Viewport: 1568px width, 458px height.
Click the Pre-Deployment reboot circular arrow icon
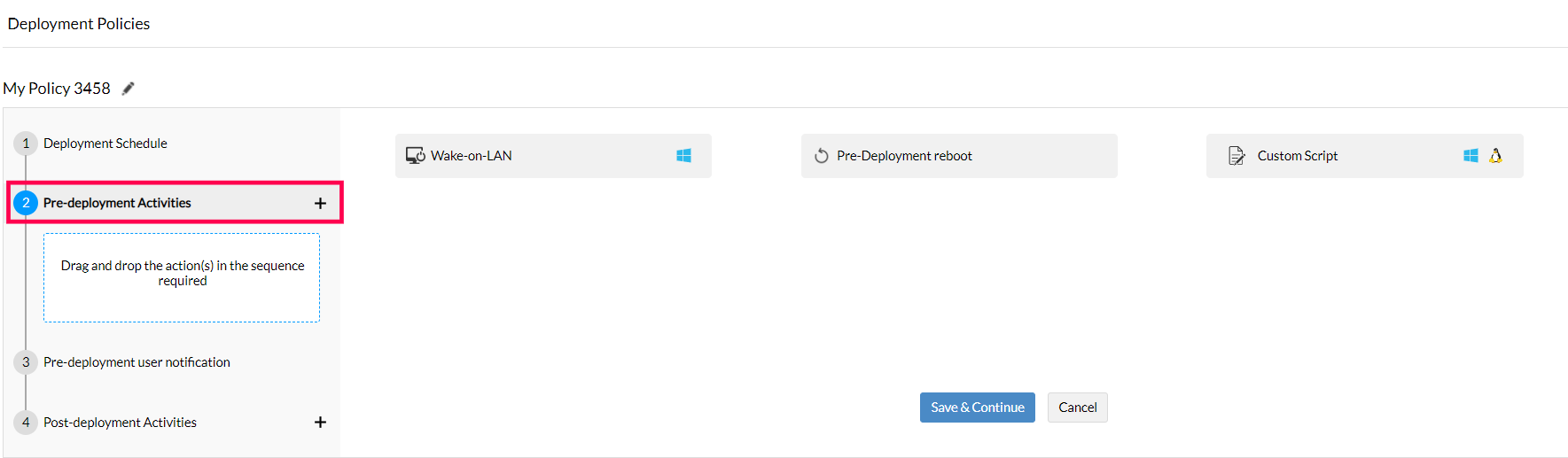pyautogui.click(x=822, y=156)
